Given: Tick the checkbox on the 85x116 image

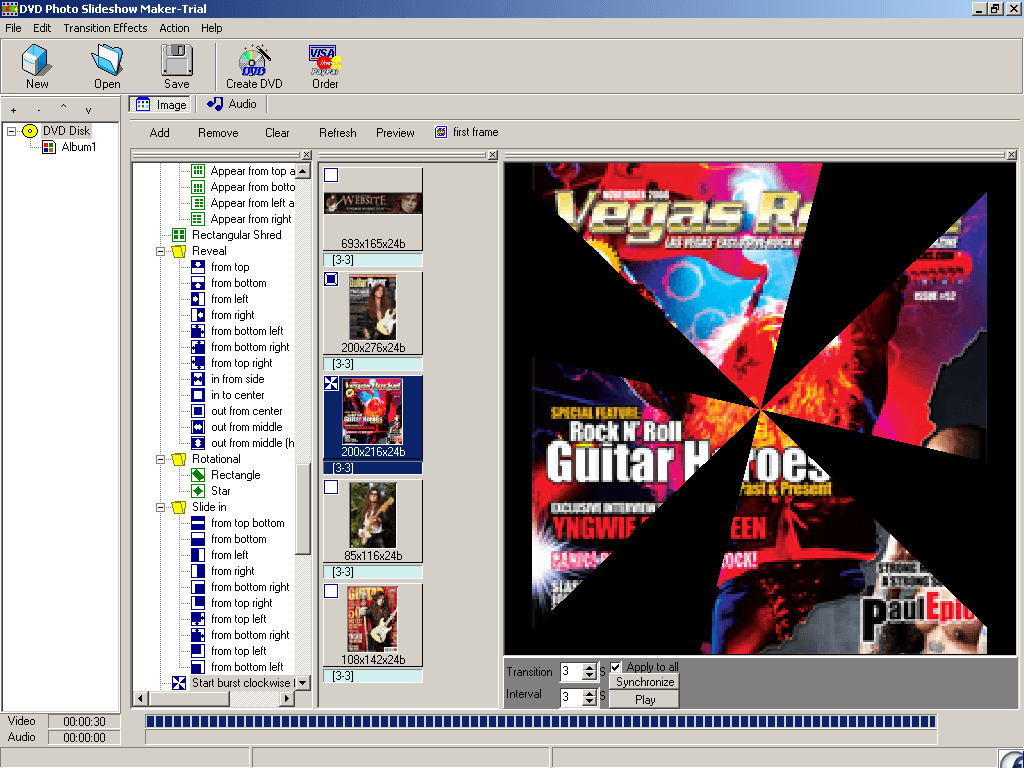Looking at the screenshot, I should point(330,487).
